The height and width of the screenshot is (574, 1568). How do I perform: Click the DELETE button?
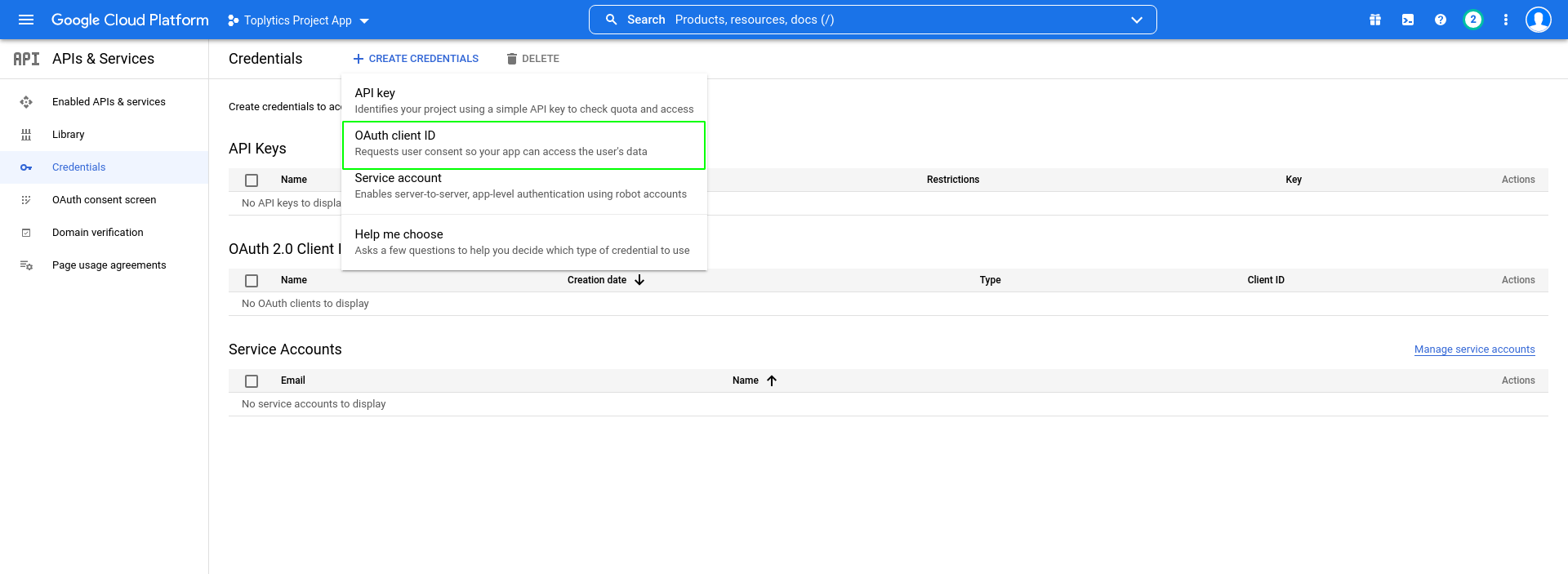tap(532, 59)
